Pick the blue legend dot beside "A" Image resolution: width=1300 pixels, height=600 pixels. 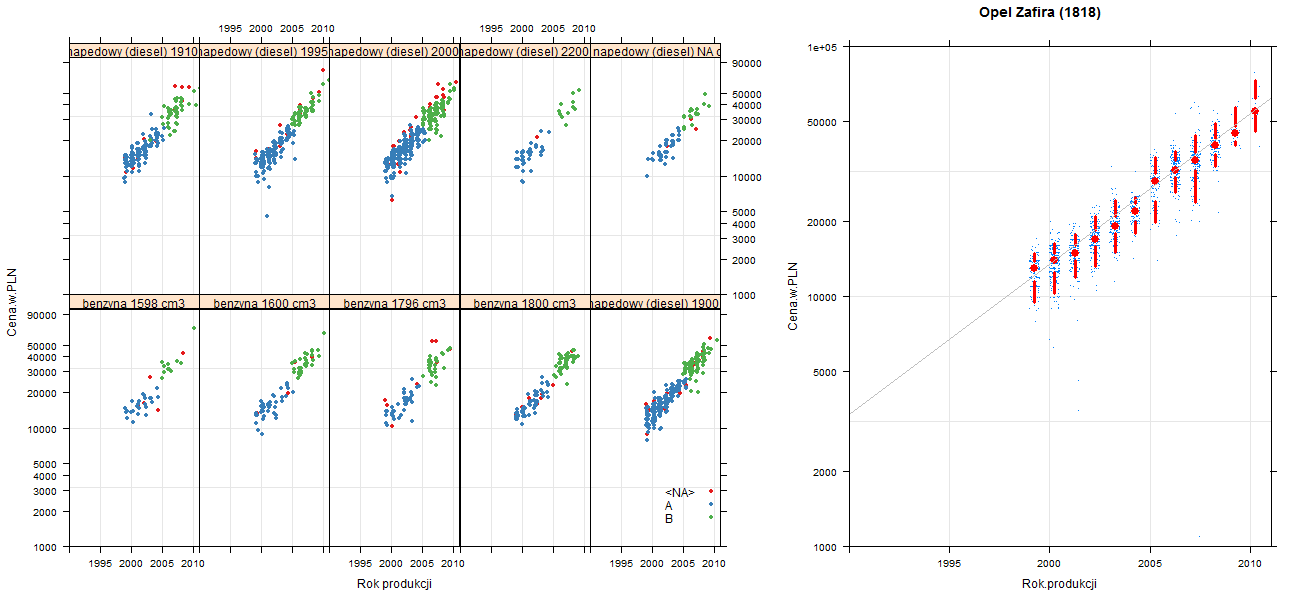711,504
